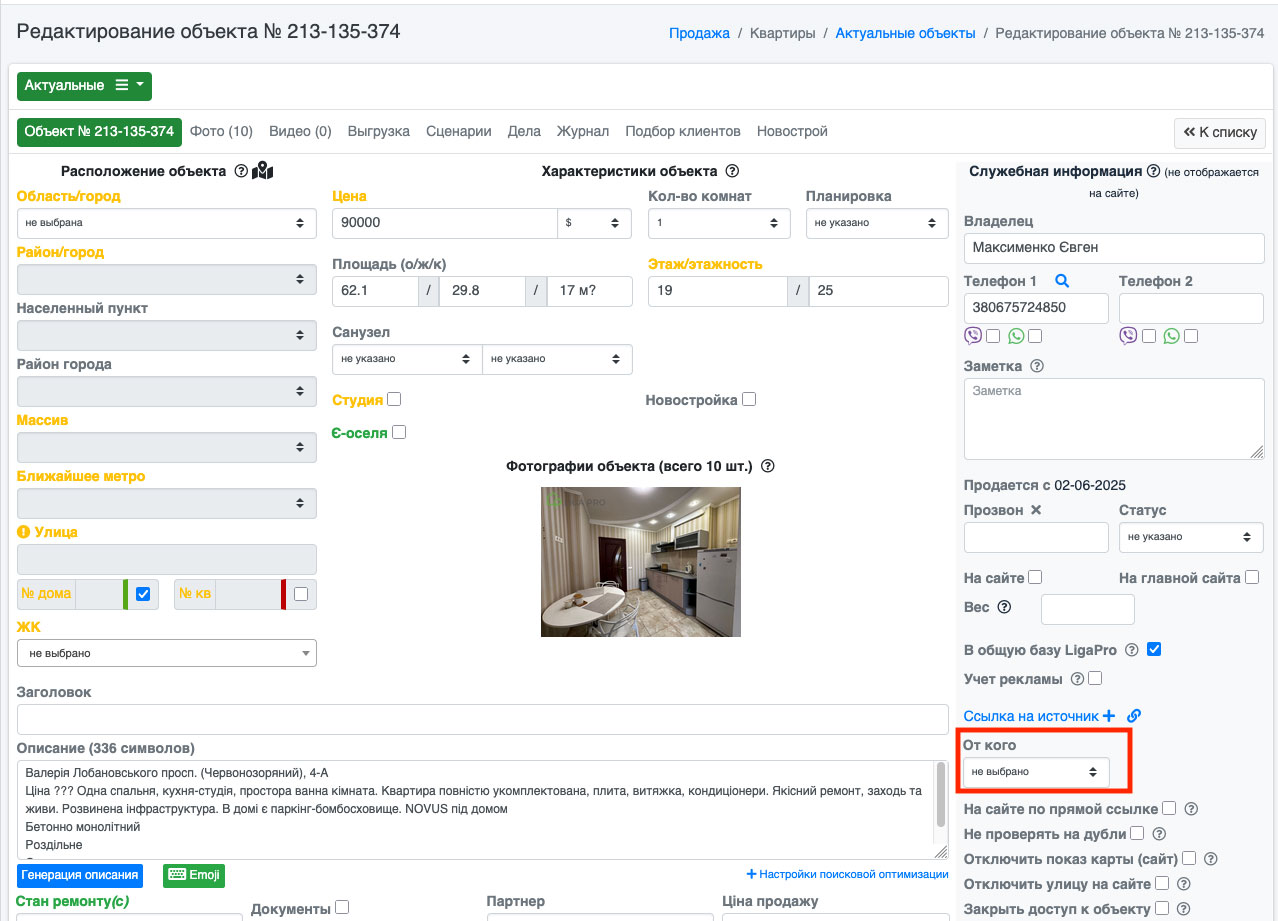Open the Актуальные status dropdown button
This screenshot has width=1278, height=921.
point(84,86)
